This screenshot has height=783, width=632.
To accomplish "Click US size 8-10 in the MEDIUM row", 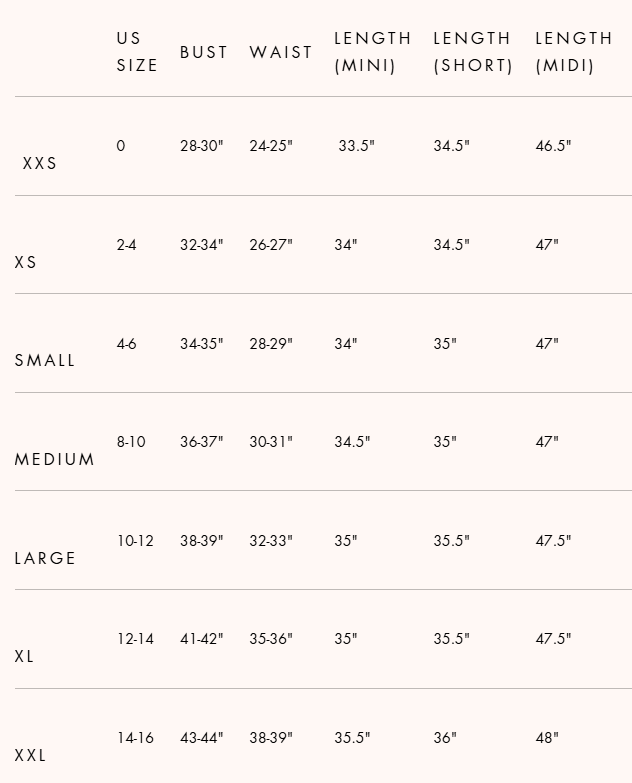I will pos(131,442).
